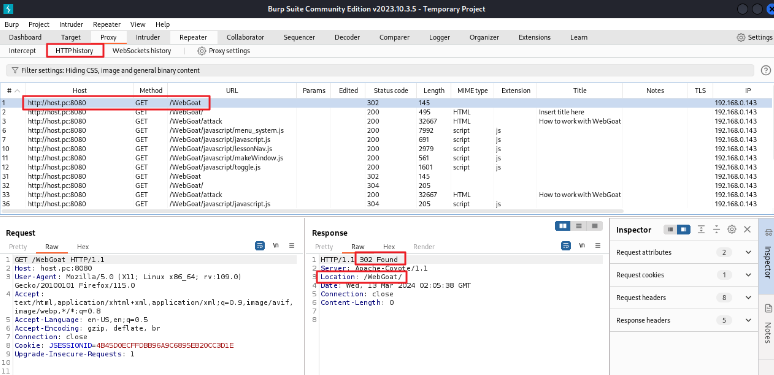Screen dimensions: 774x375
Task: Show non-printable chars in Response panel
Action: pyautogui.click(x=582, y=245)
